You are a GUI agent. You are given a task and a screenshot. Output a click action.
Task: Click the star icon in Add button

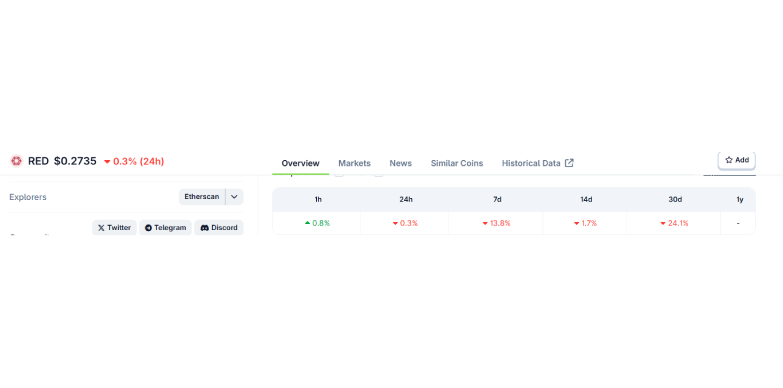pos(729,160)
